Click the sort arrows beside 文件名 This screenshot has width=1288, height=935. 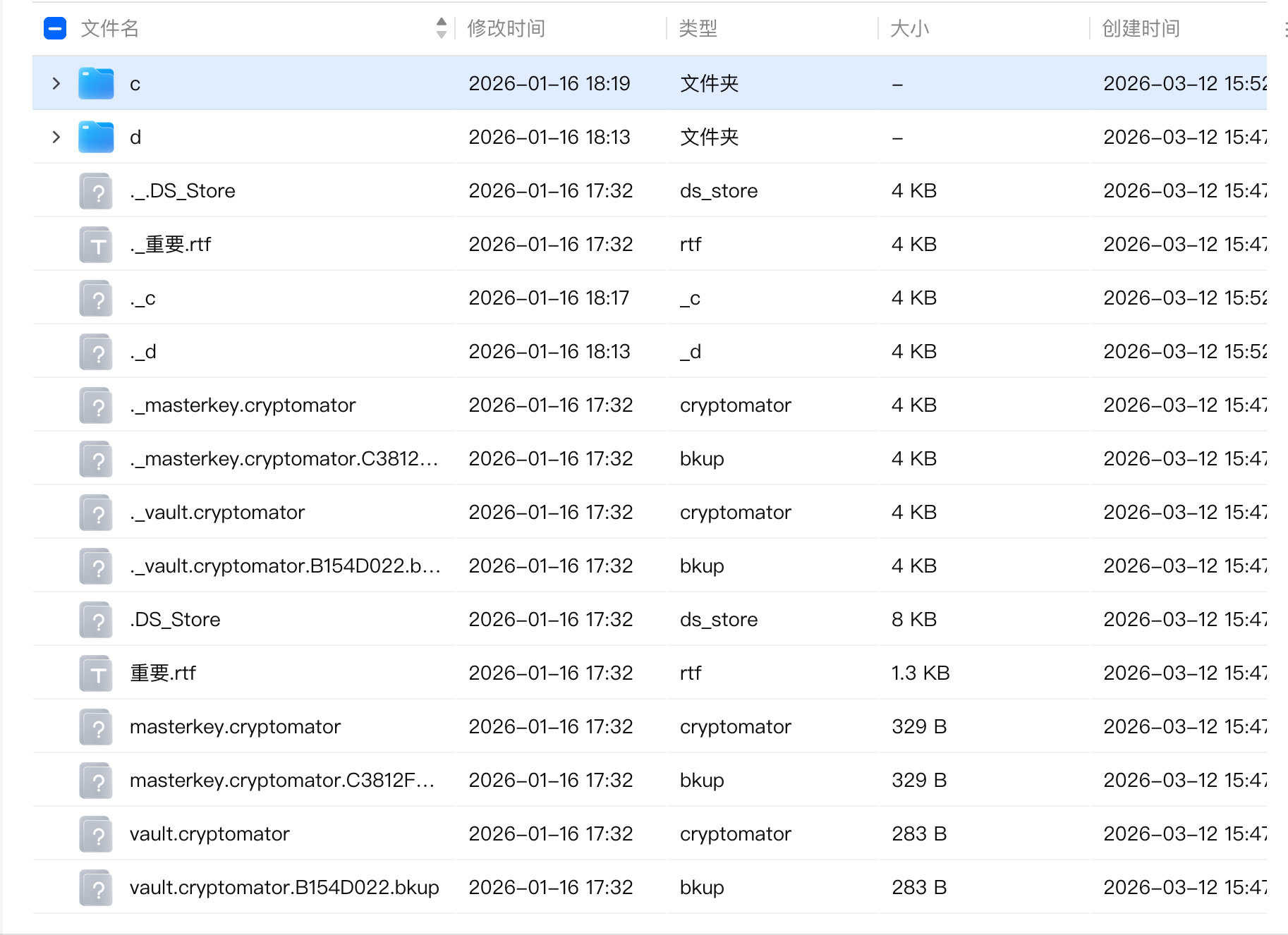pyautogui.click(x=441, y=28)
